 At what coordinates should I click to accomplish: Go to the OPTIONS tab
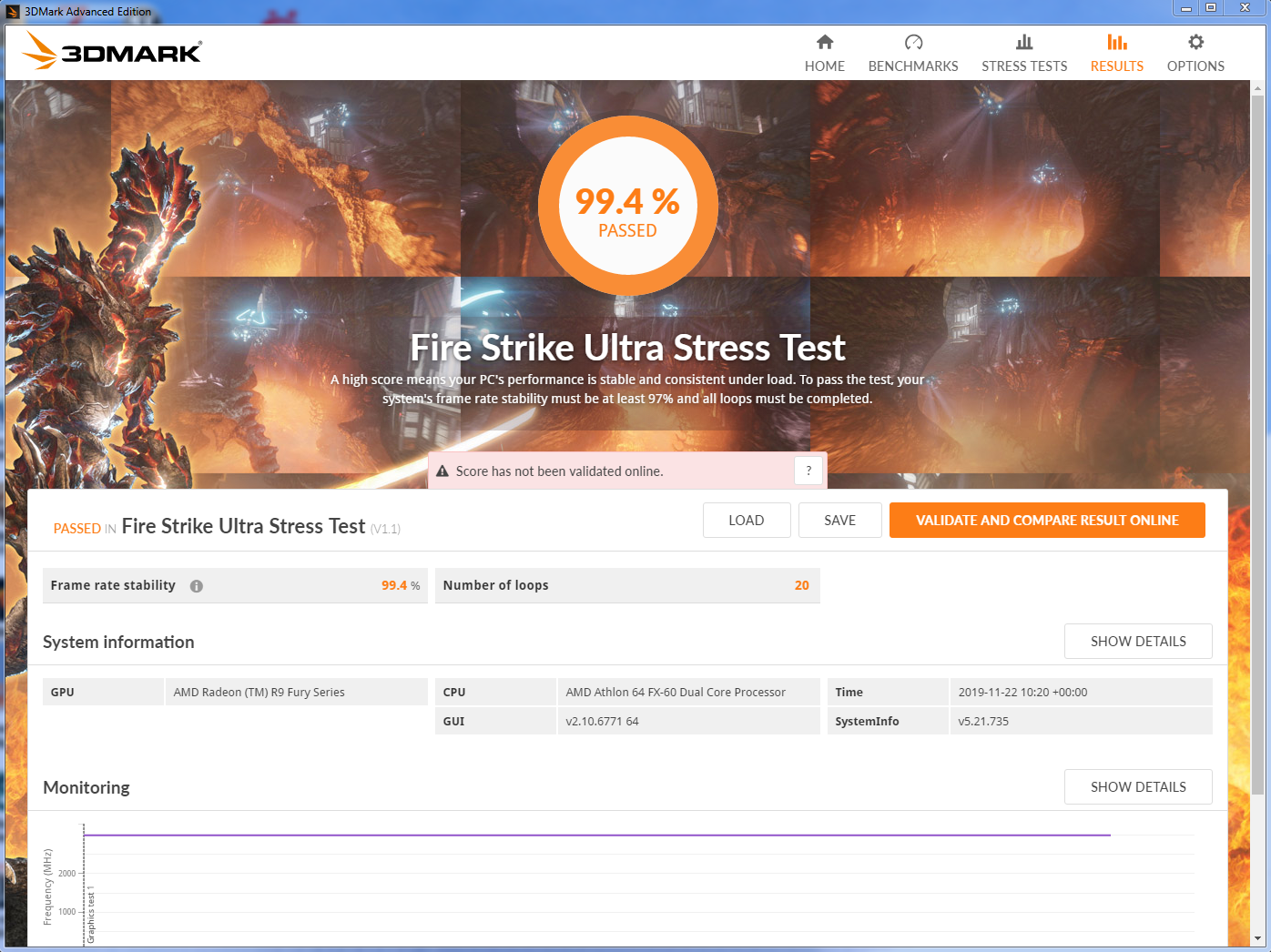1195,54
